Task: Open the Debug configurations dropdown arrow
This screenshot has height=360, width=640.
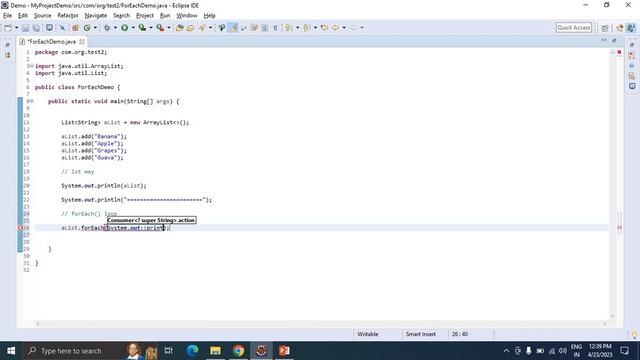Action: 115,28
